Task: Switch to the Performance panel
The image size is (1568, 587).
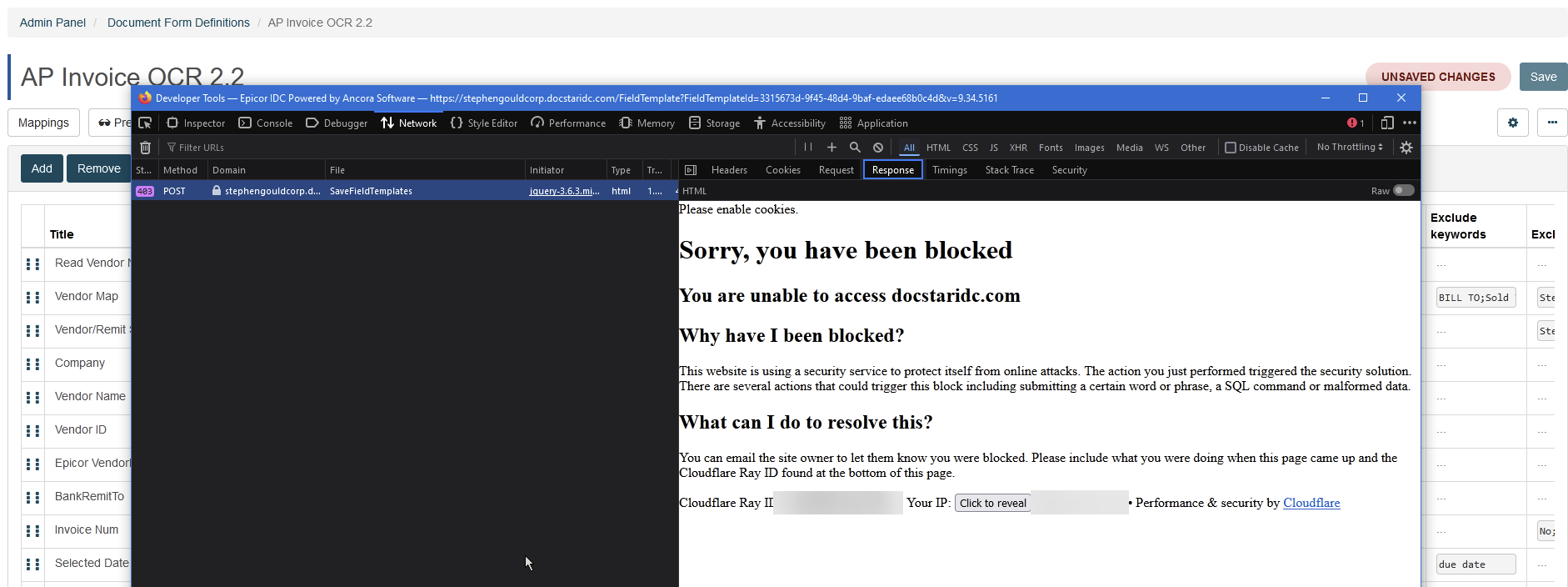Action: pyautogui.click(x=568, y=123)
